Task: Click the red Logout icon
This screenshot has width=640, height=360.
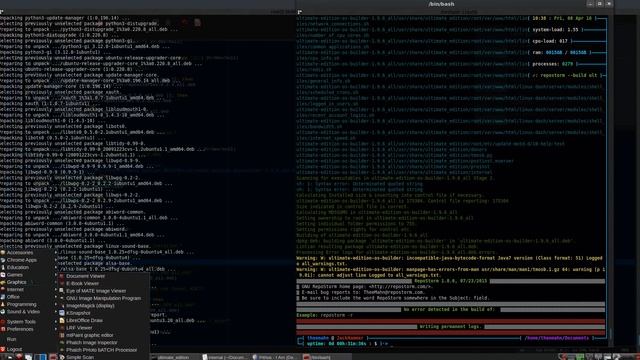Action: tap(3, 349)
